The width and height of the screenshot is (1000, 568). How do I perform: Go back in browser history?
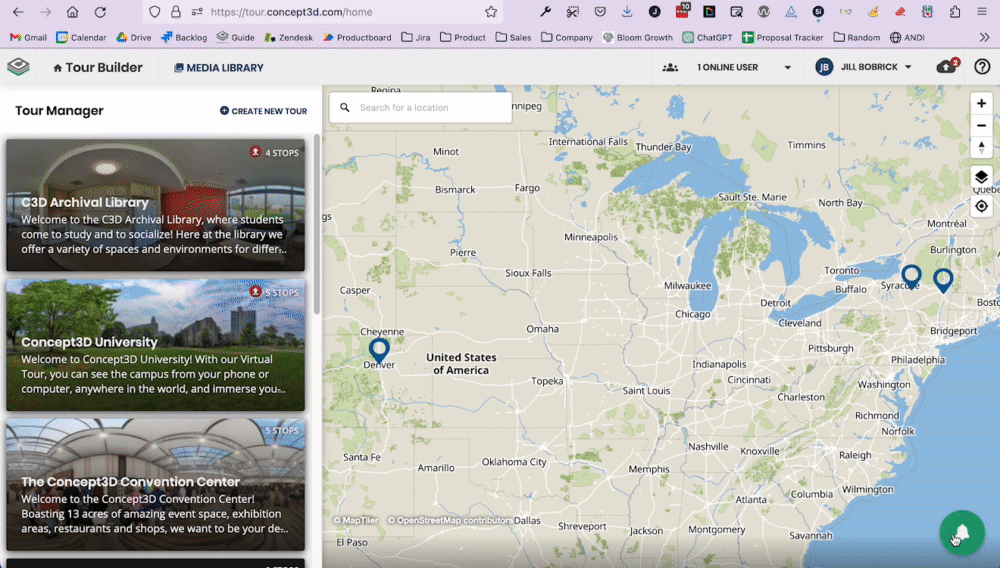[18, 12]
